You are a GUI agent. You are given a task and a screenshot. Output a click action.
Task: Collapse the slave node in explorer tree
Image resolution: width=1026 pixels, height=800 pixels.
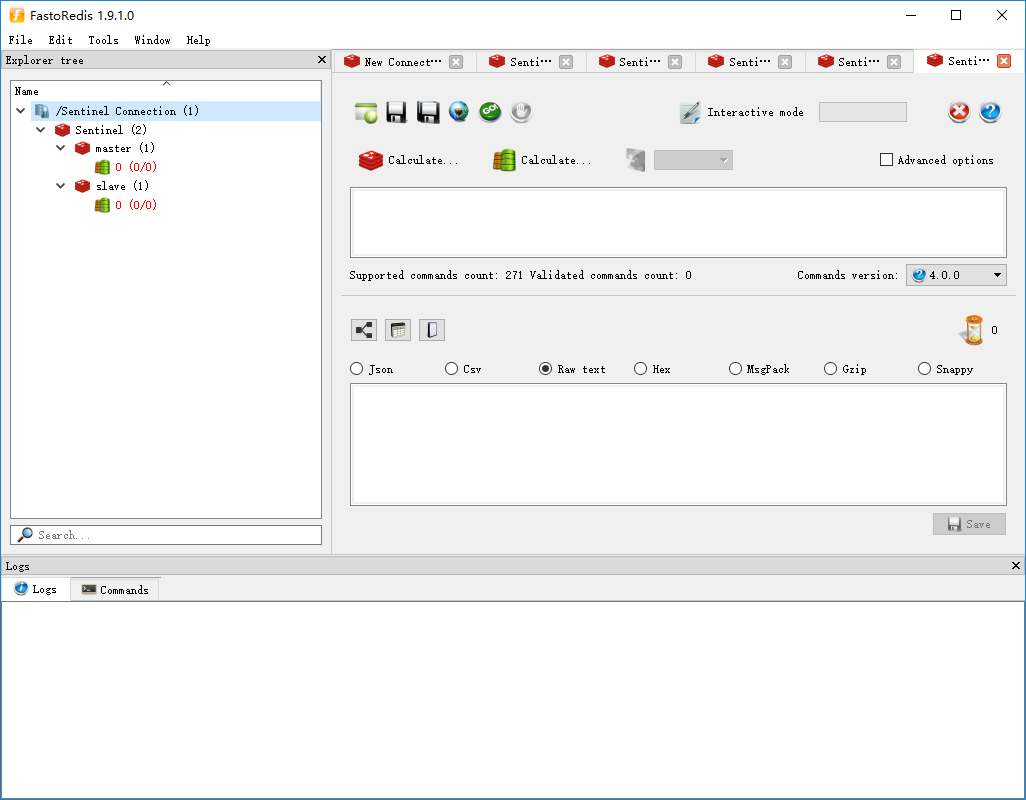click(61, 186)
